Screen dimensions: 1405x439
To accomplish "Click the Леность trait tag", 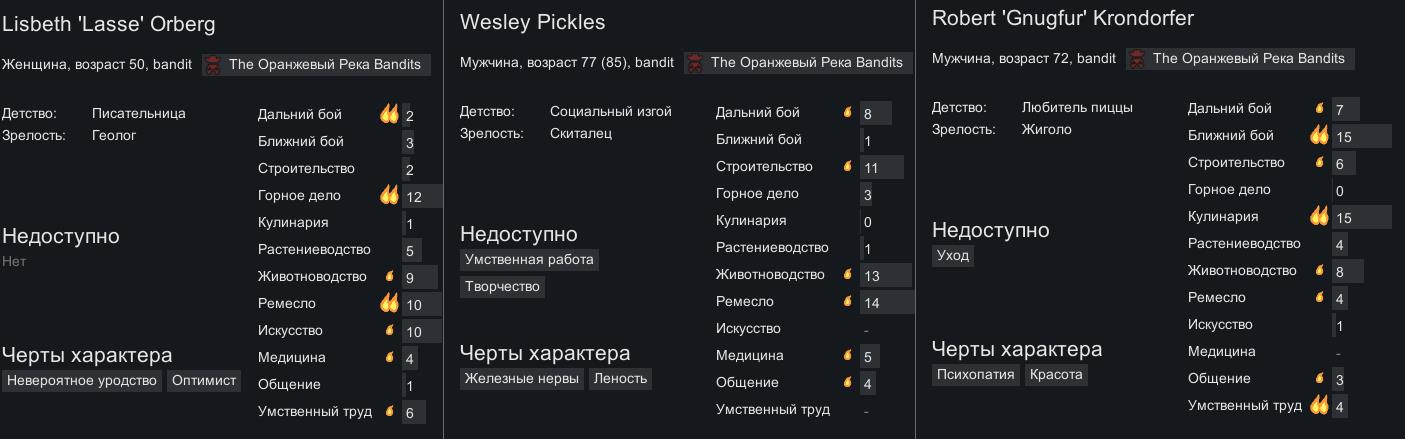I will pos(620,378).
